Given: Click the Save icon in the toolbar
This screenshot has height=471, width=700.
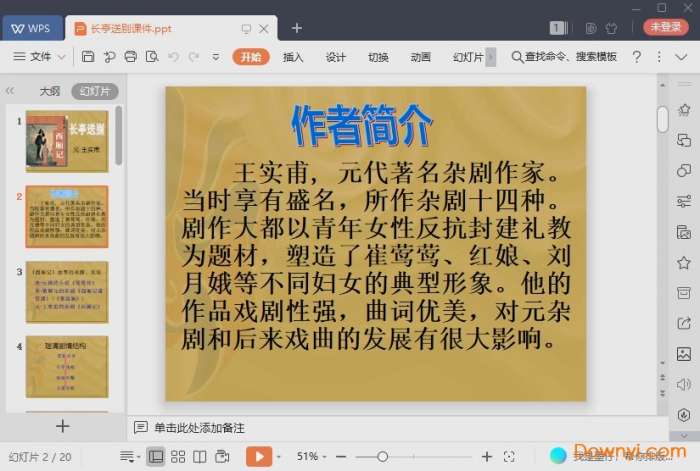Looking at the screenshot, I should (88, 57).
